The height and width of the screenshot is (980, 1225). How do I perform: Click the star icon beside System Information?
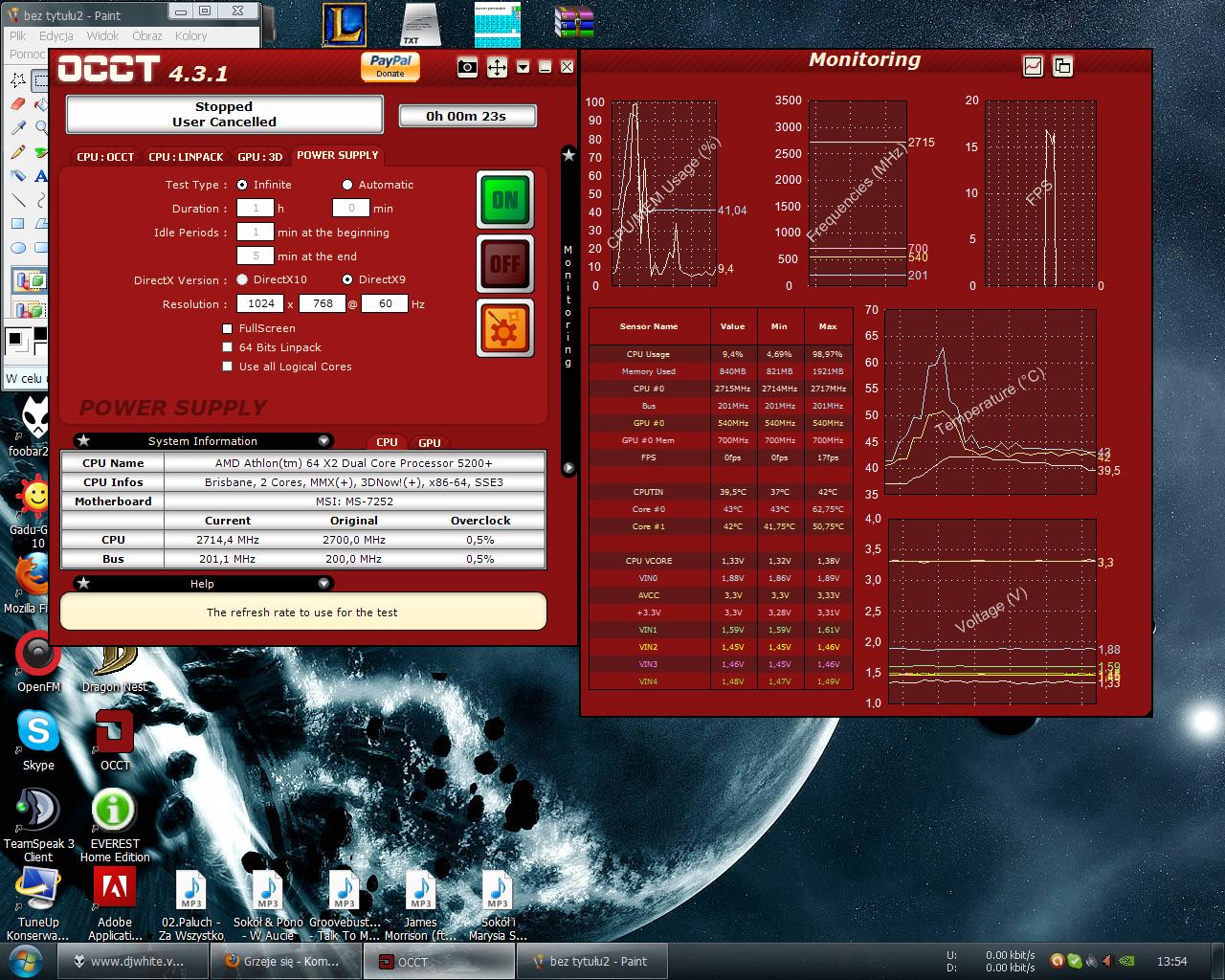[83, 440]
